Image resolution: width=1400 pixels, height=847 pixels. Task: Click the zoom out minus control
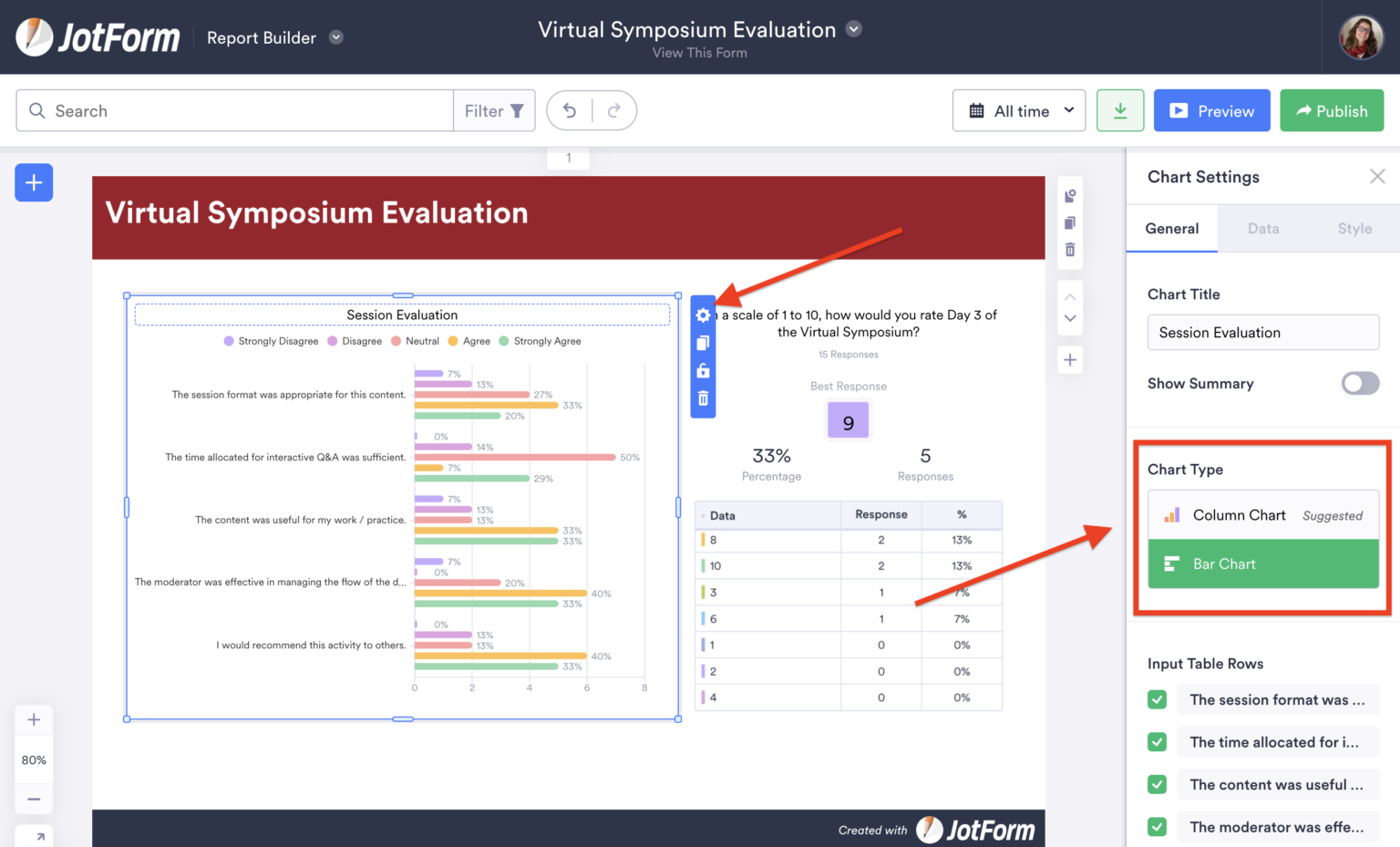coord(34,799)
